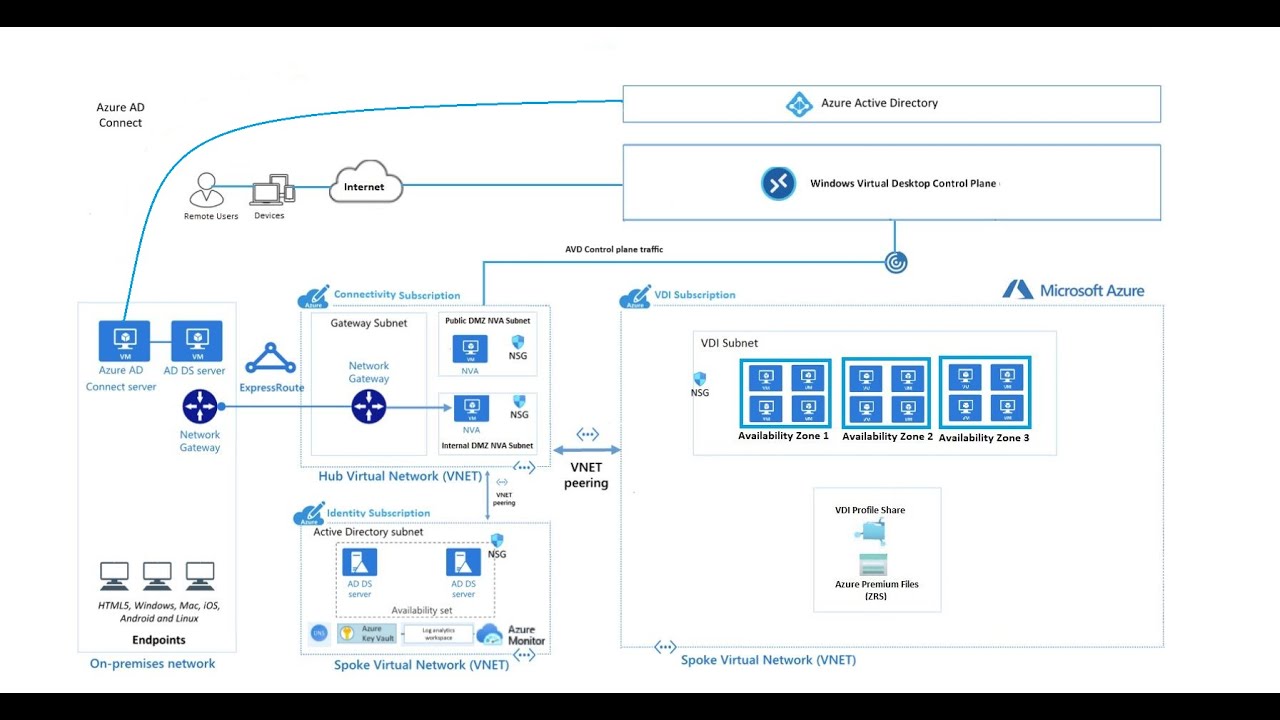Click the AD DS server VM icon on-premises

[x=197, y=341]
